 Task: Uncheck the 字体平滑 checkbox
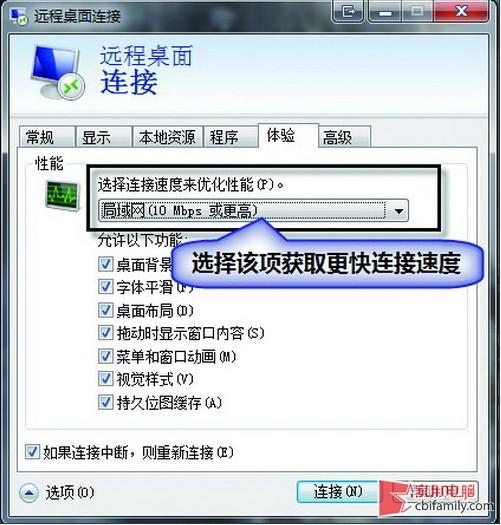click(x=105, y=287)
